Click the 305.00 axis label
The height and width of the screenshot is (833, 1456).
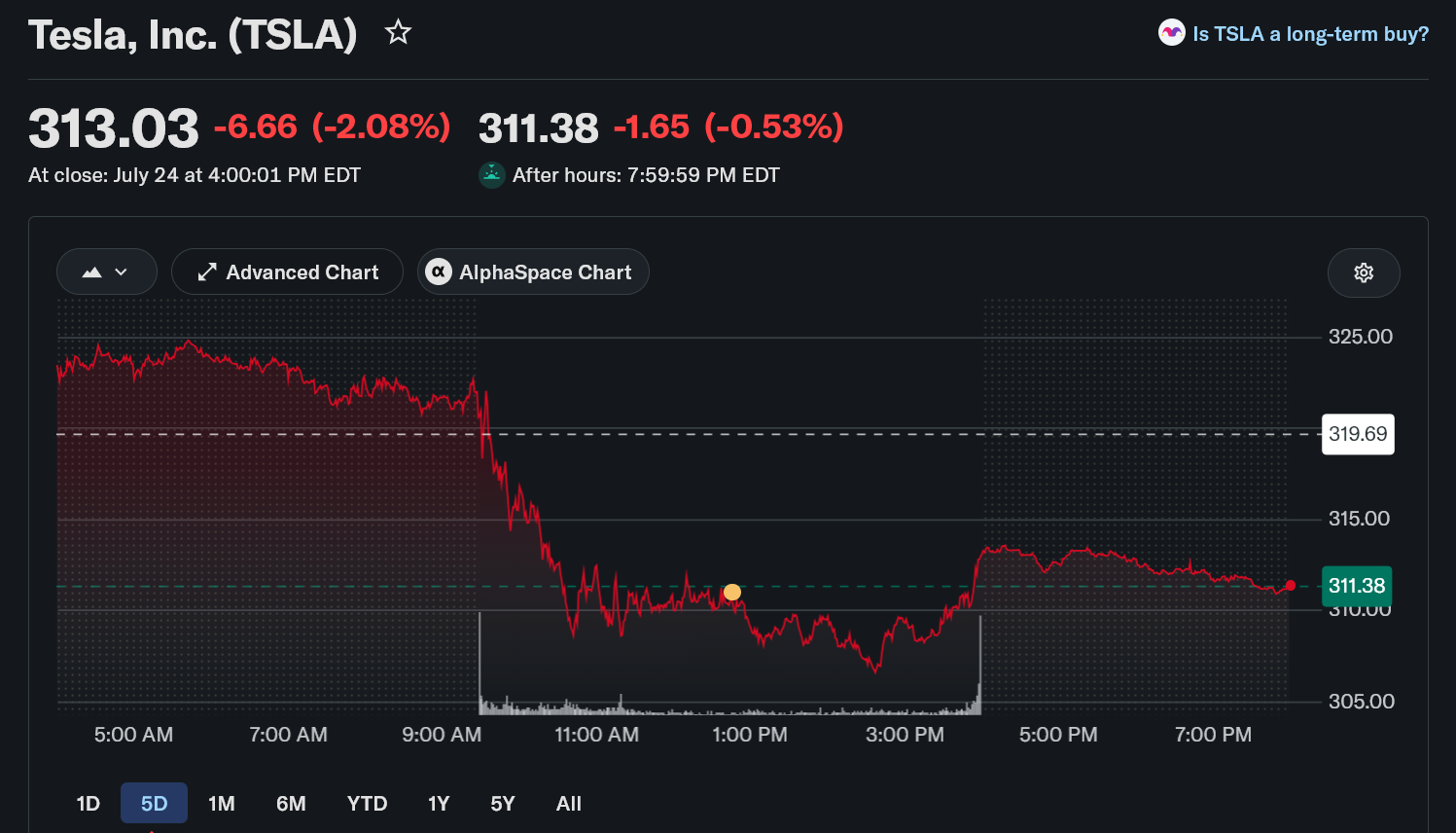click(1361, 702)
